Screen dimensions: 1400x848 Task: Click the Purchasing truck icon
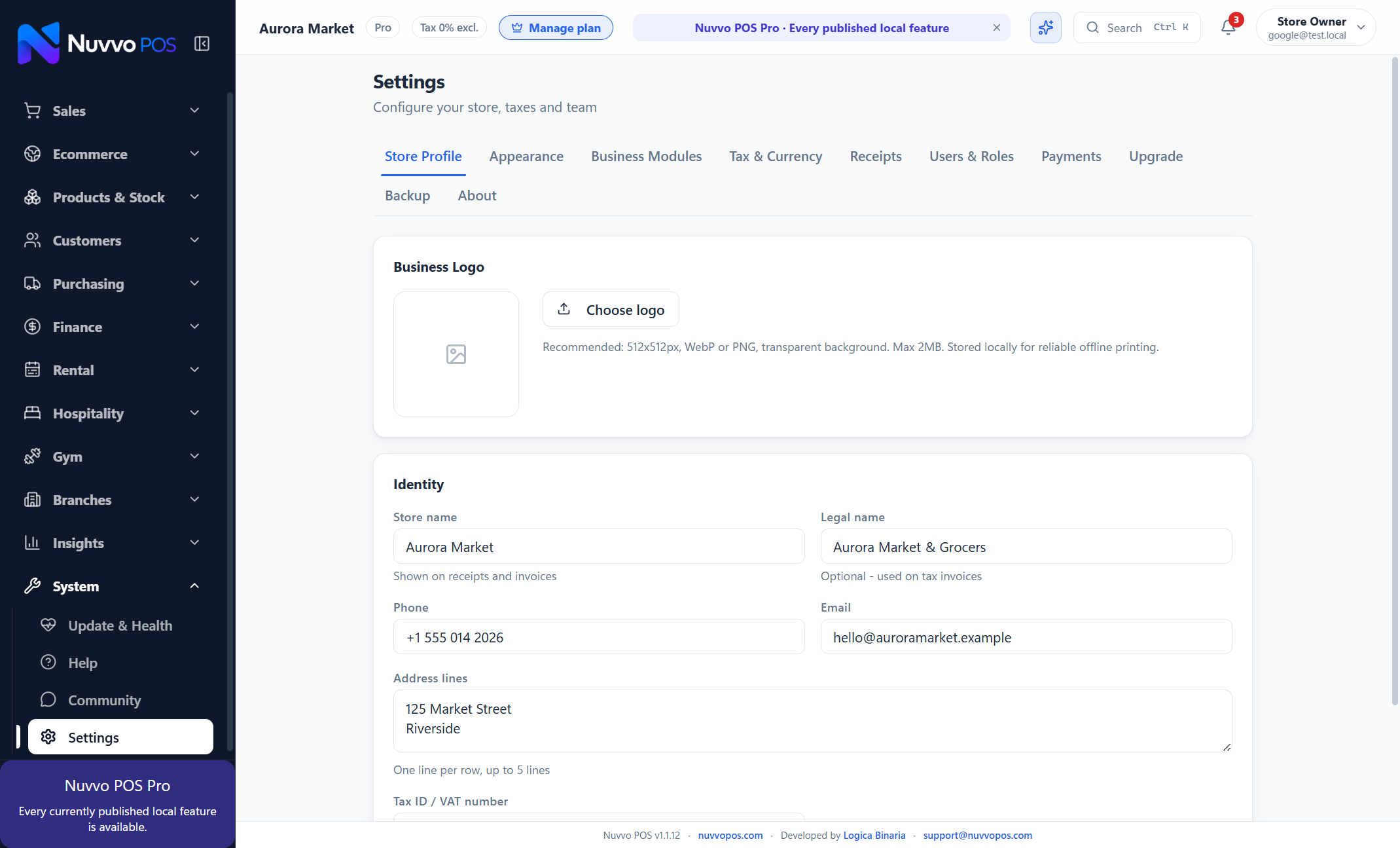[x=32, y=284]
